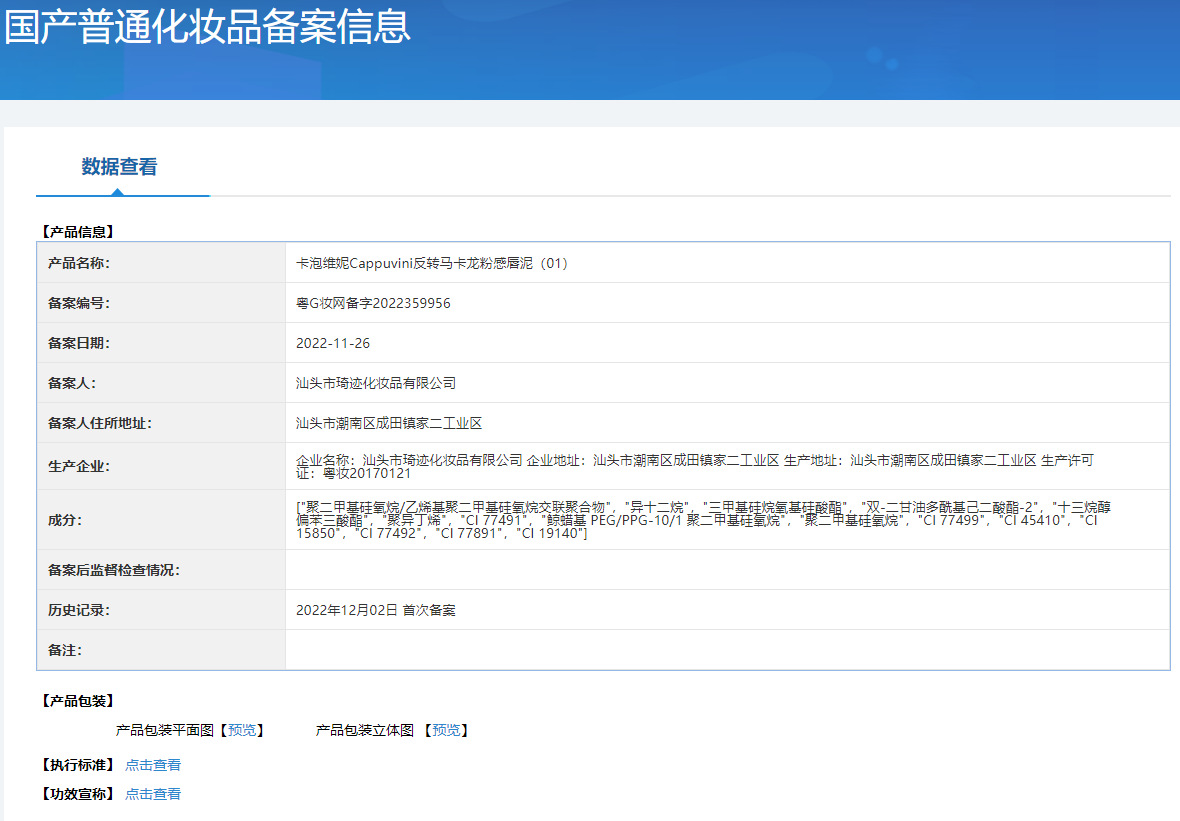Click the 备案编号 value 粤G妆网备字2022359956

point(373,303)
